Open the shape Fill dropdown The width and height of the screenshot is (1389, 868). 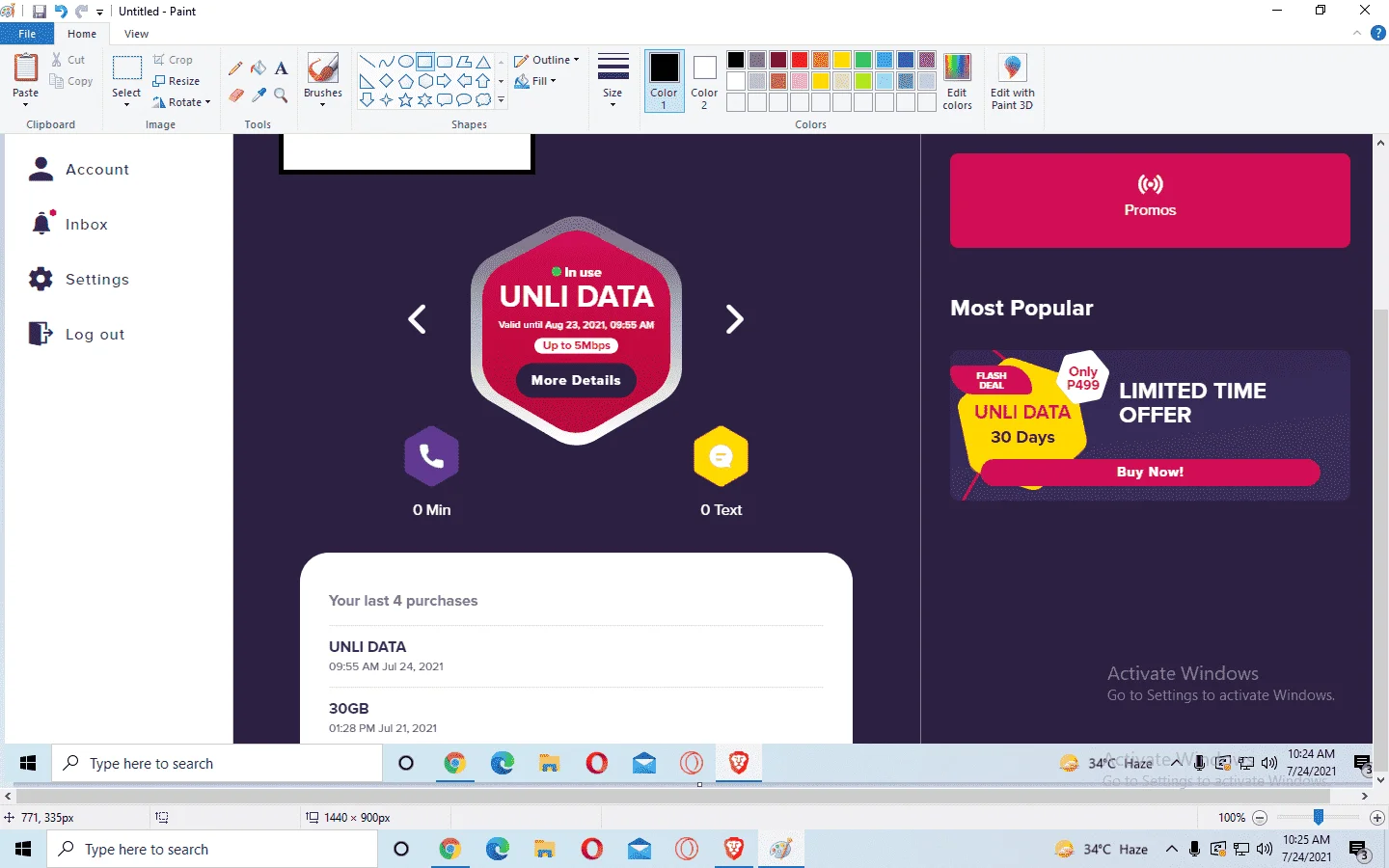[535, 81]
